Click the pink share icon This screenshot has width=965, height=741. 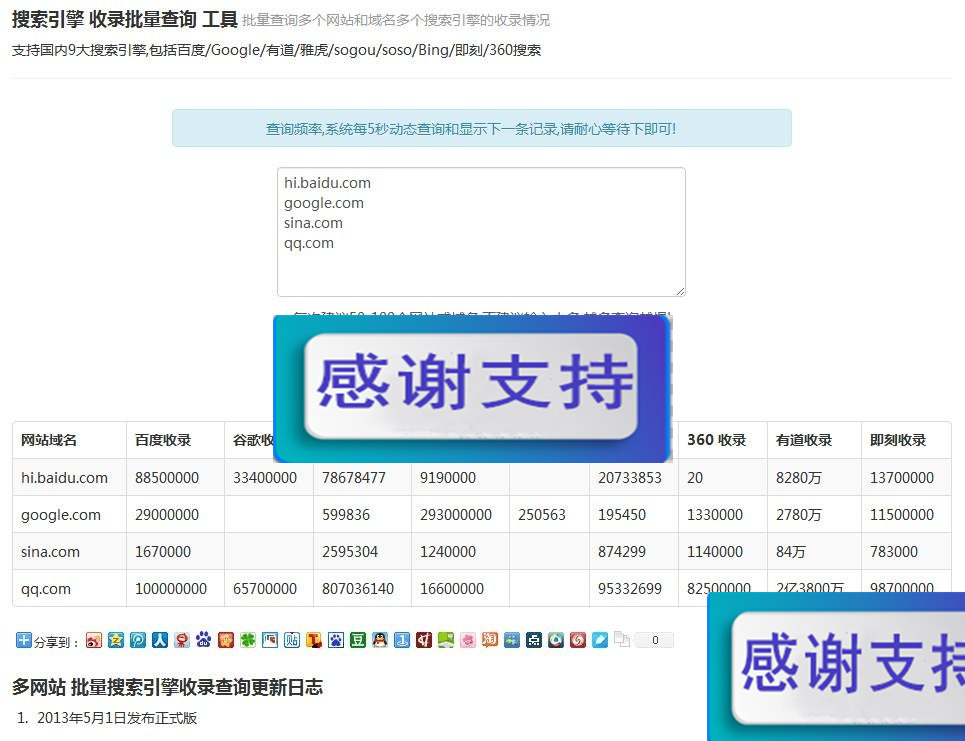(468, 640)
